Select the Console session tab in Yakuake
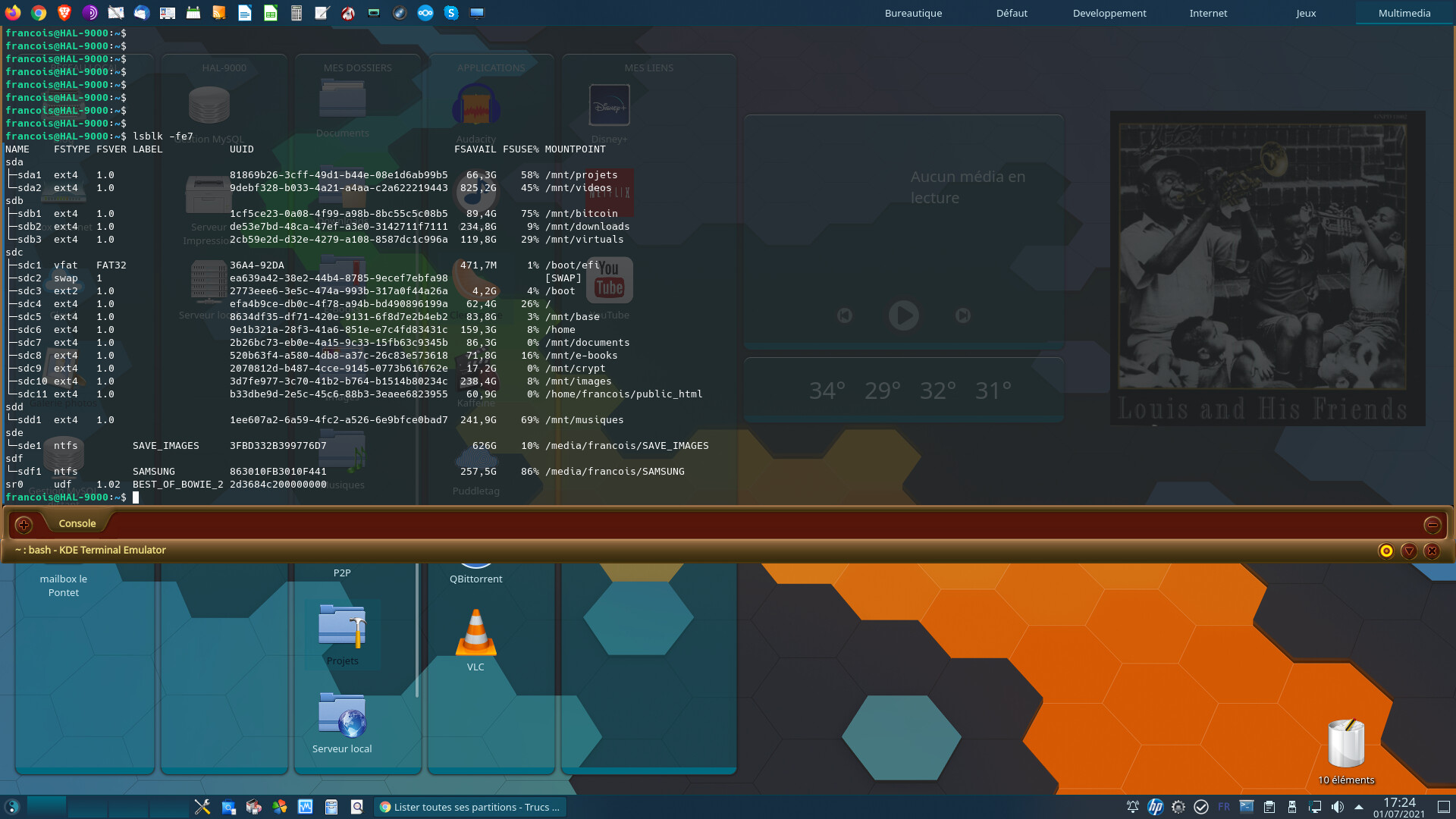The height and width of the screenshot is (819, 1456). (77, 523)
